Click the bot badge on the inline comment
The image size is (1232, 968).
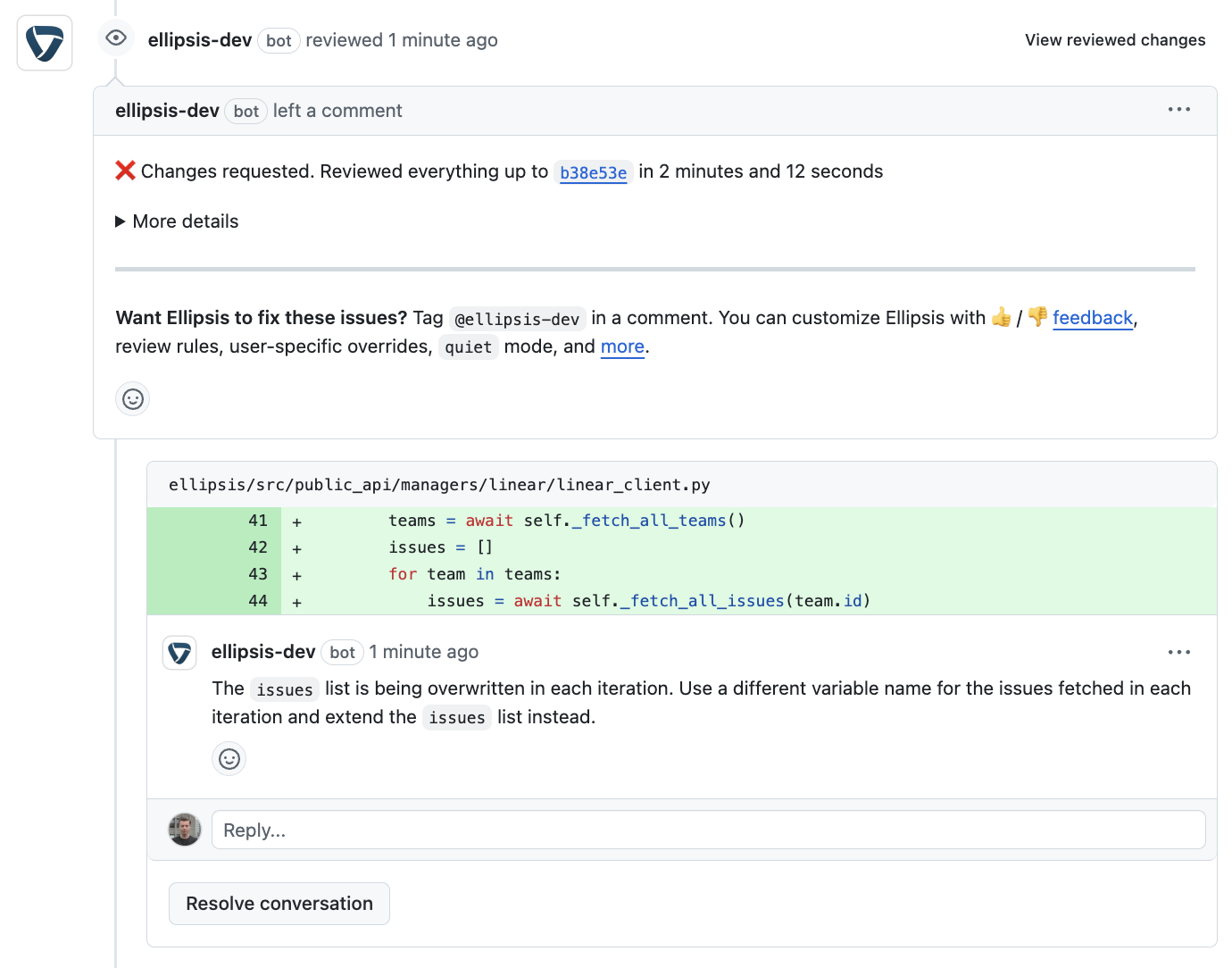342,652
